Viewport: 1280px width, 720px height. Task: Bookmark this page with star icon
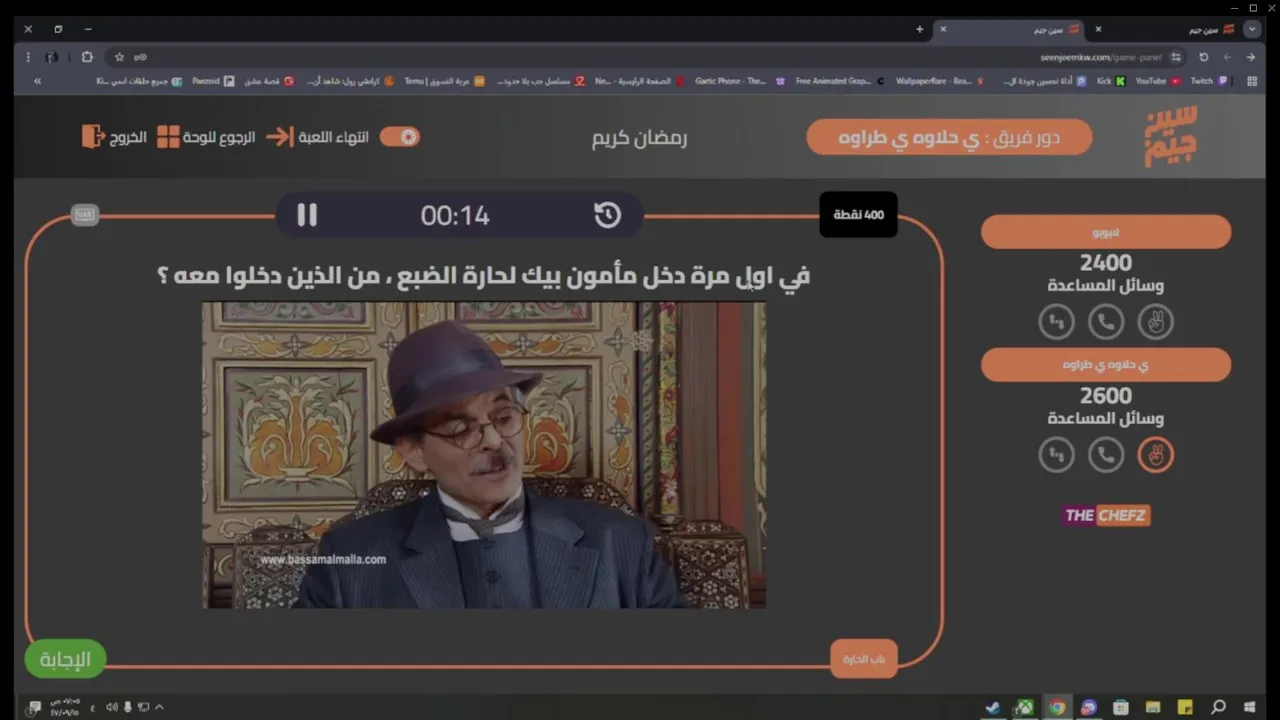tap(119, 57)
